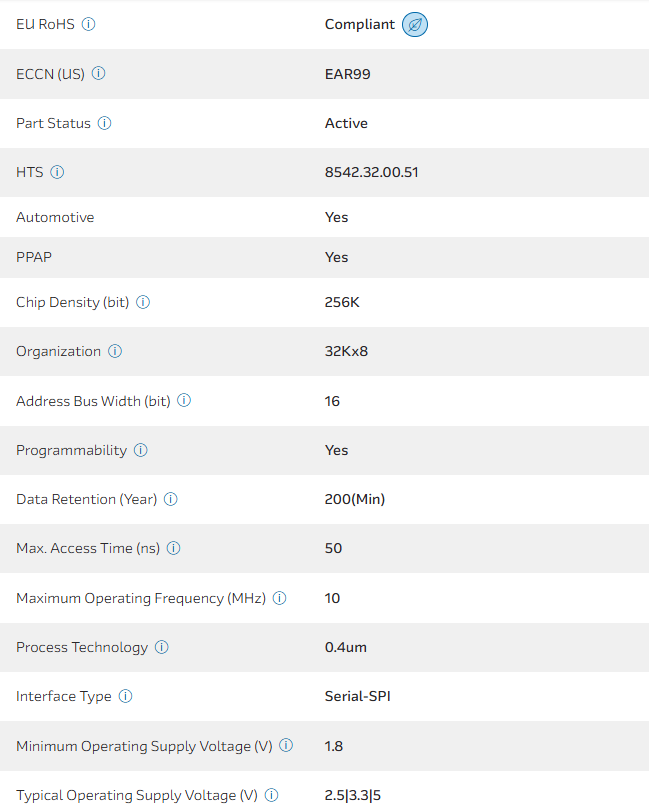This screenshot has height=811, width=649.
Task: Click the Typical Operating Supply Voltage info icon
Action: (x=272, y=795)
